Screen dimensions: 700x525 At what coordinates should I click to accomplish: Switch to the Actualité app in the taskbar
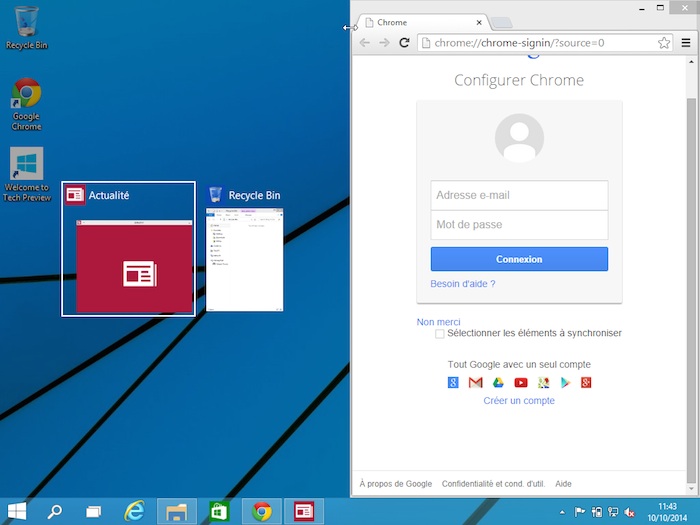click(x=304, y=511)
